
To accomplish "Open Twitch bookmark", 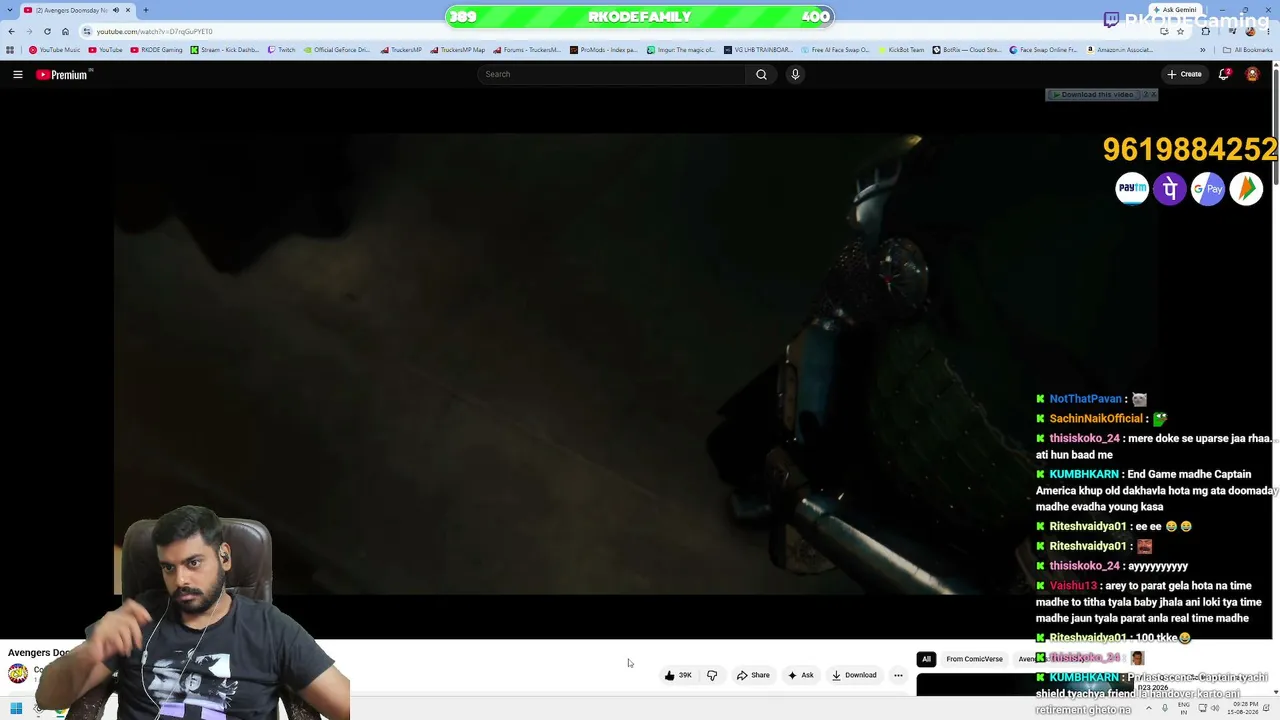I will [282, 50].
